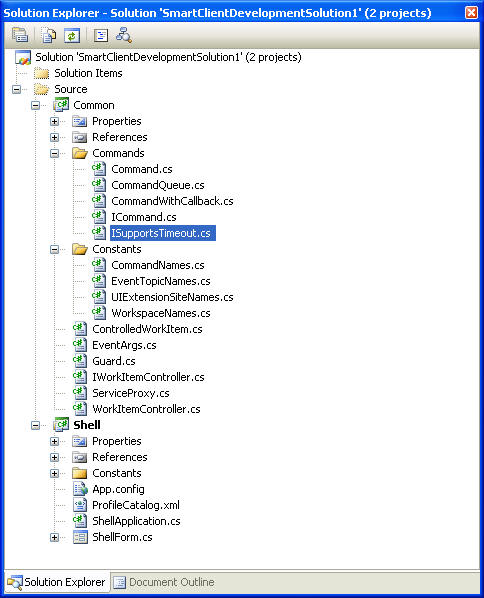484x598 pixels.
Task: Expand the ShellForm.cs node
Action: 55,537
